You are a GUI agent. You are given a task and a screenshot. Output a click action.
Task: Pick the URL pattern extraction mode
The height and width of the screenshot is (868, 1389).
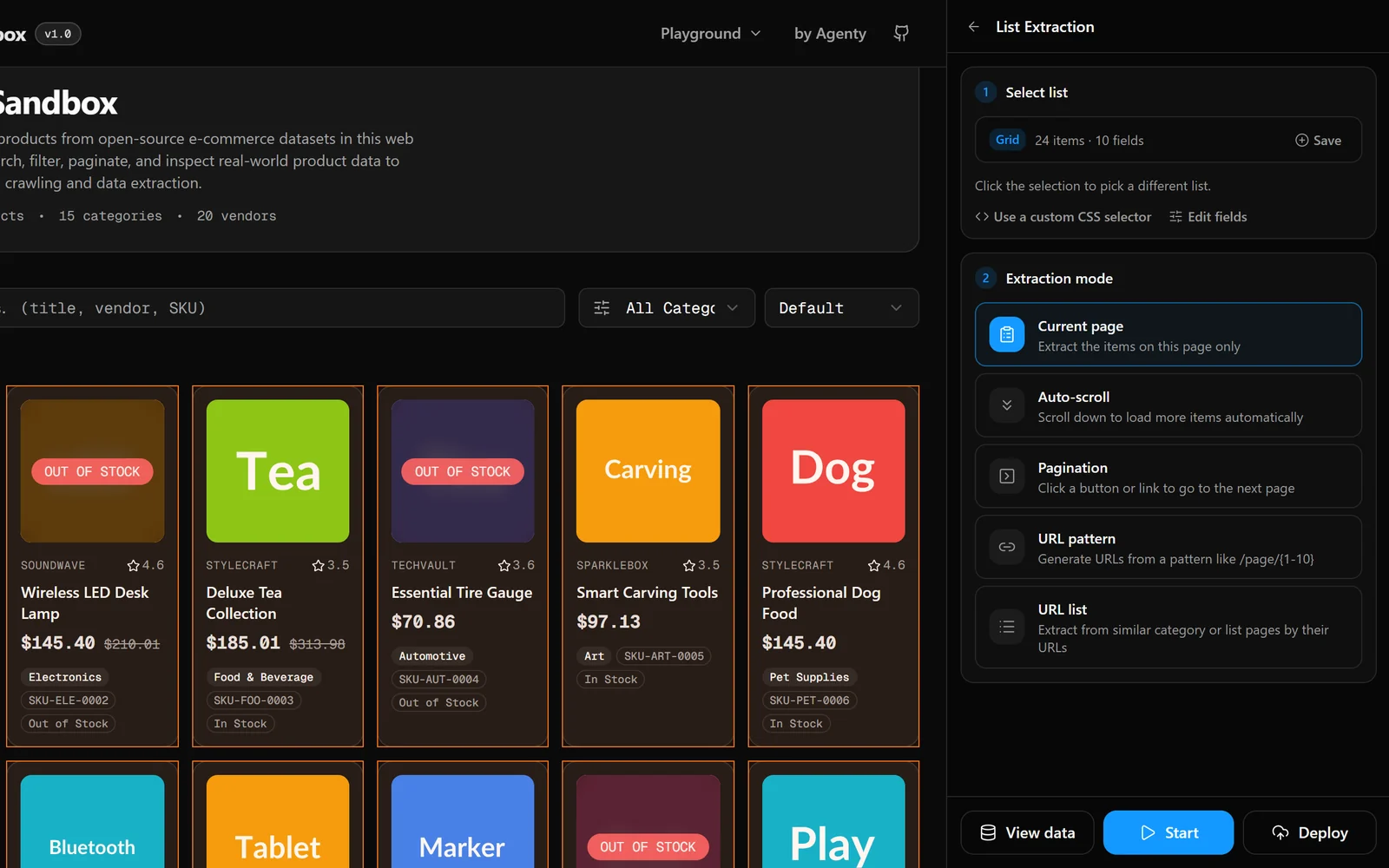(1168, 547)
